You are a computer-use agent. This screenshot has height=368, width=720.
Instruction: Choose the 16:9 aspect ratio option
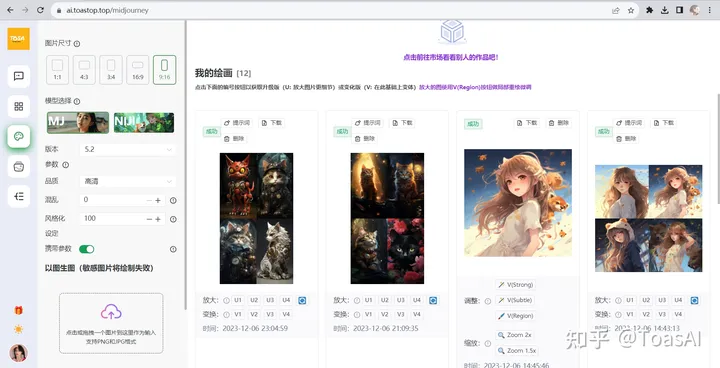pyautogui.click(x=138, y=70)
